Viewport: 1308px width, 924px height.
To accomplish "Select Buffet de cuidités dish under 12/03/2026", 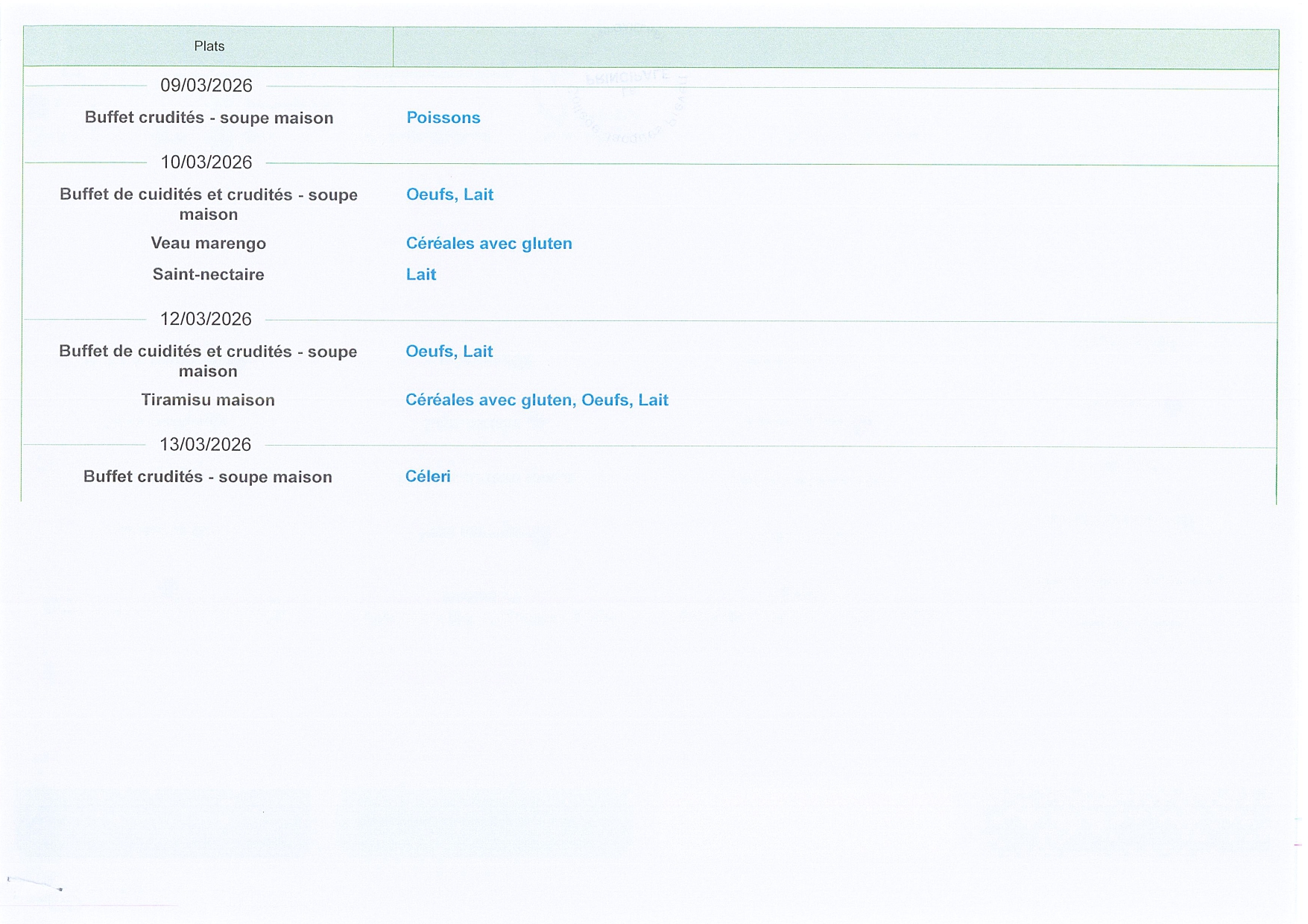I will point(208,361).
